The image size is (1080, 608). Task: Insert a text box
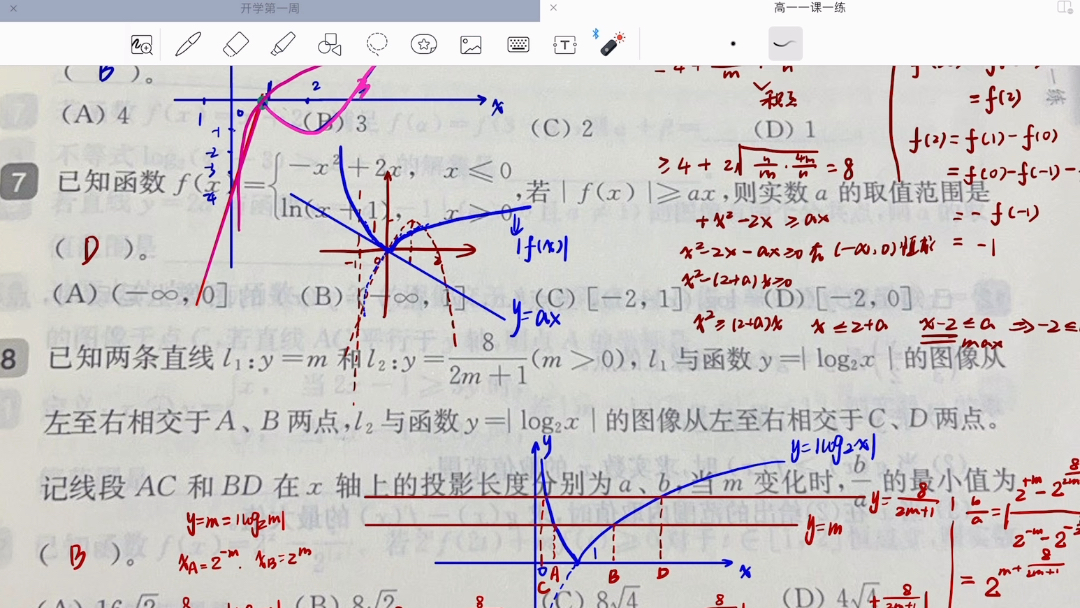point(564,44)
